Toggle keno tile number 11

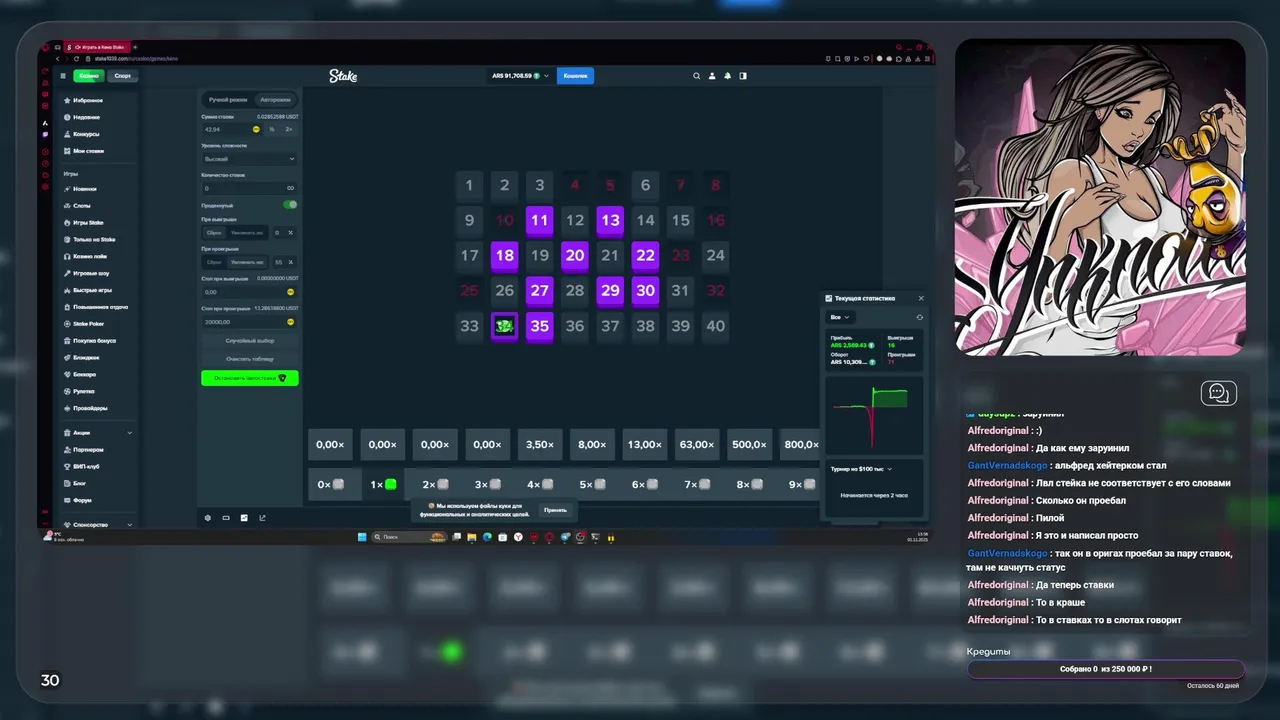coord(540,221)
